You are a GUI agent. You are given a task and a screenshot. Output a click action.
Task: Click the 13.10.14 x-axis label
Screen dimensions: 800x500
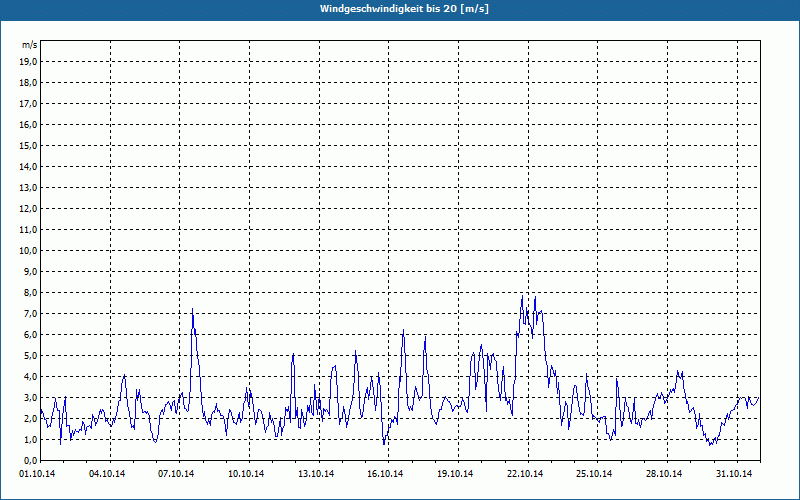pyautogui.click(x=317, y=474)
